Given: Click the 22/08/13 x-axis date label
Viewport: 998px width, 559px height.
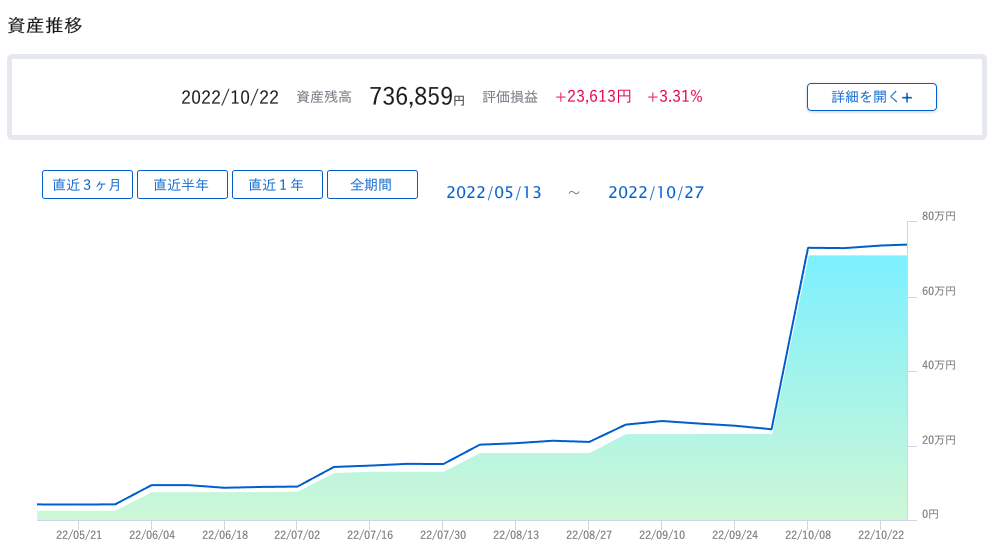Looking at the screenshot, I should [x=516, y=535].
